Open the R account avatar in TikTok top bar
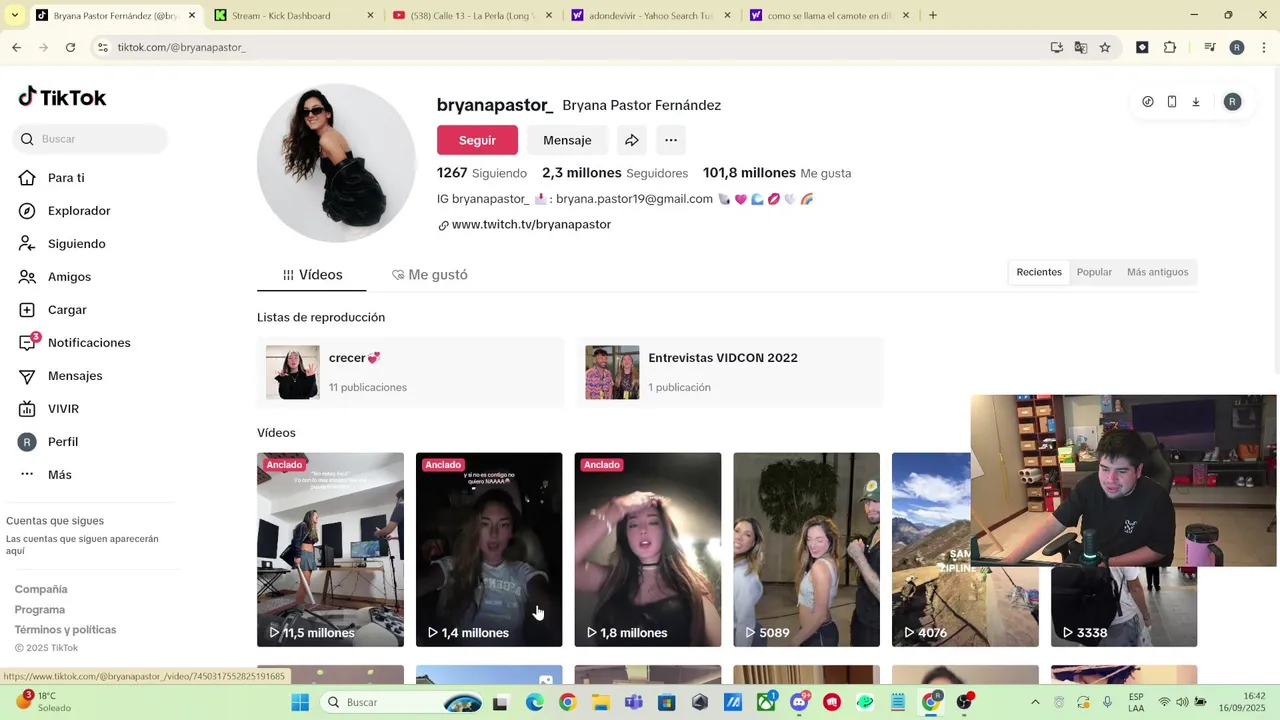Image resolution: width=1280 pixels, height=720 pixels. coord(1232,102)
